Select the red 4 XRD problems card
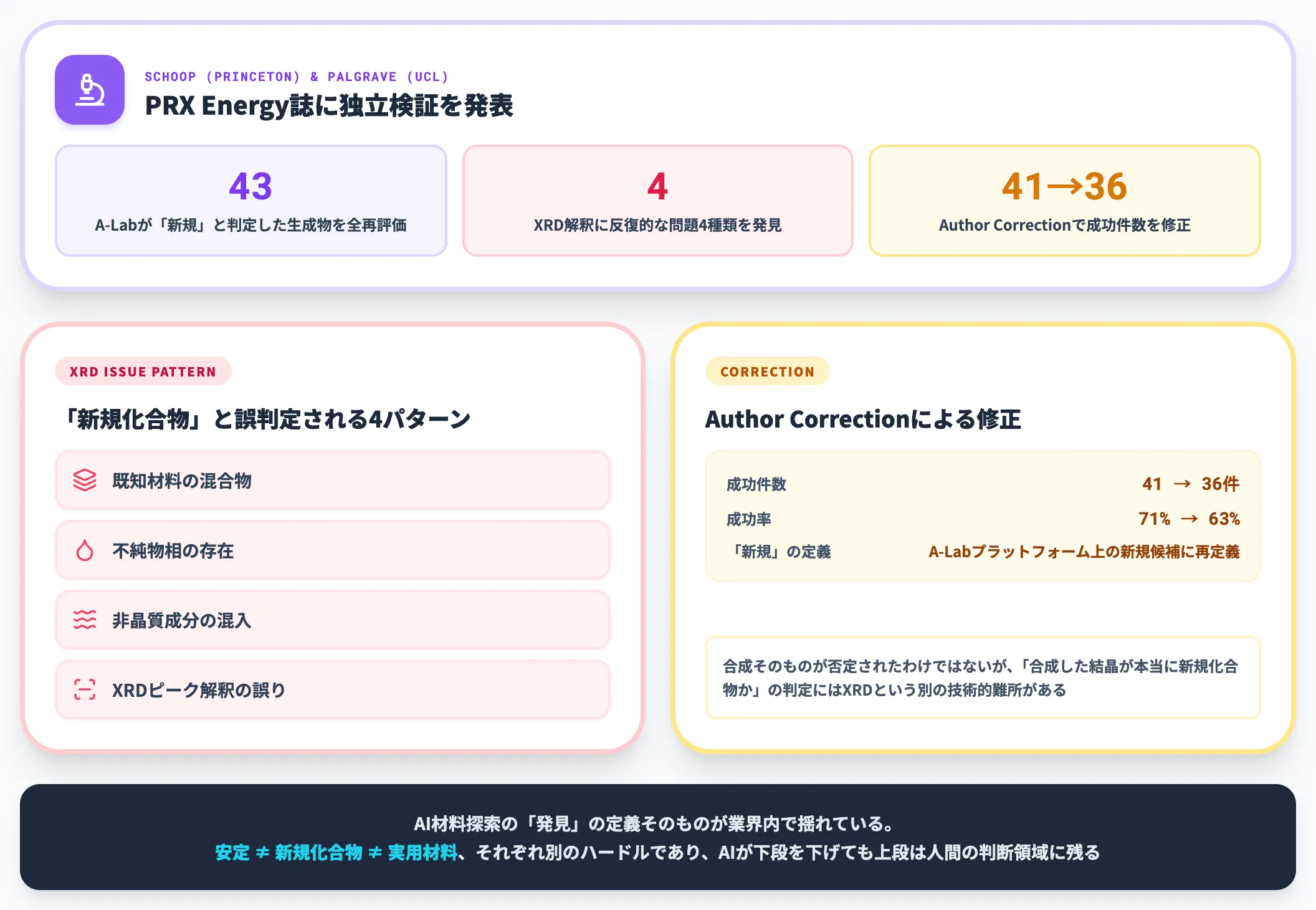The image size is (1316, 910). point(657,201)
